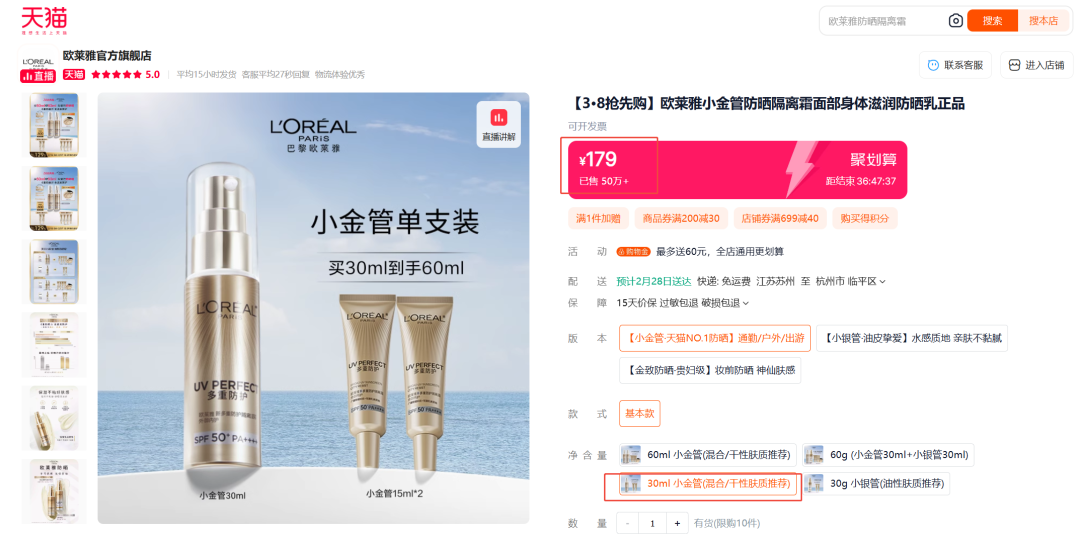Click 可开发票 text
This screenshot has width=1080, height=535.
coord(587,127)
